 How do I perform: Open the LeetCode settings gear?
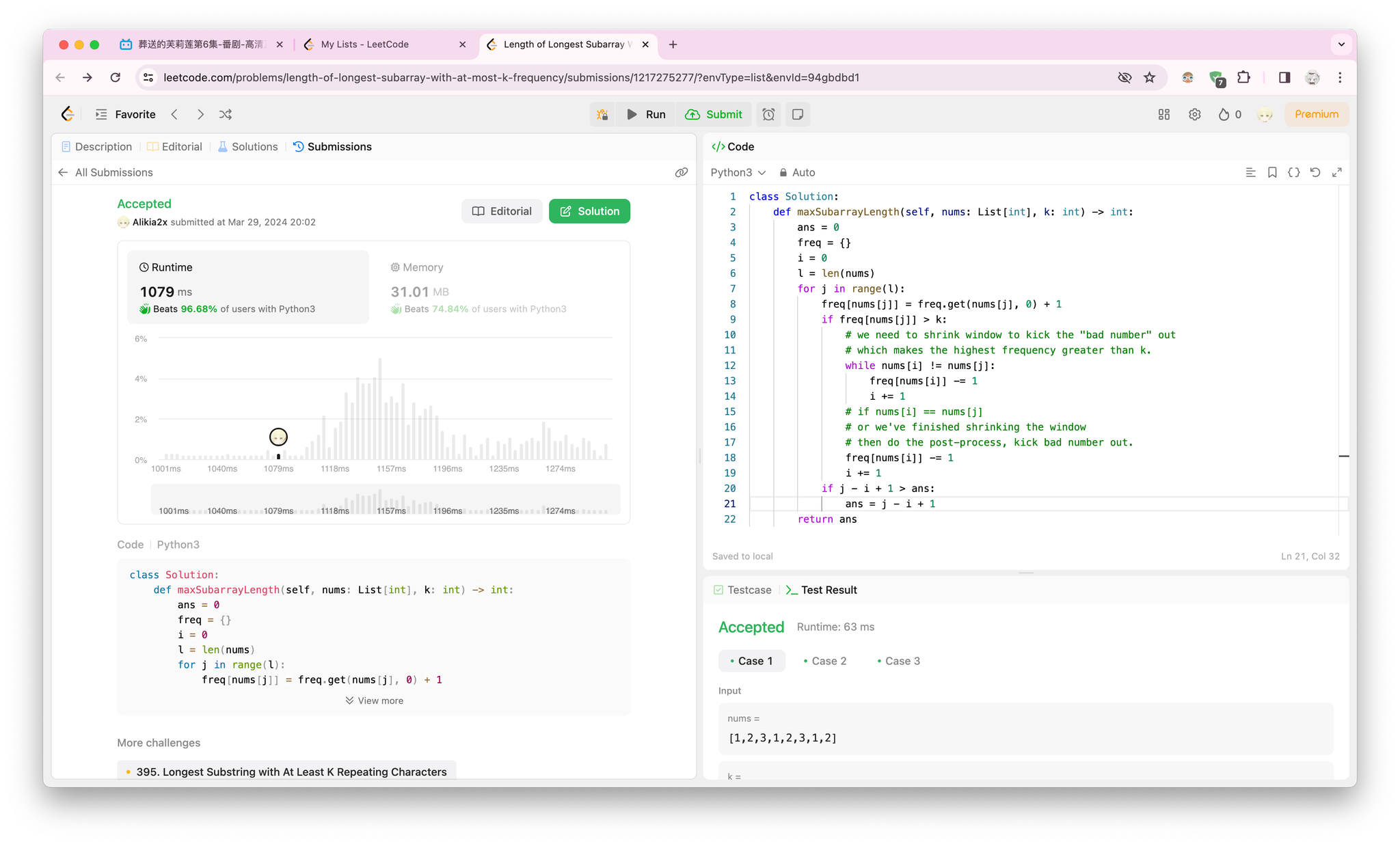[1194, 114]
